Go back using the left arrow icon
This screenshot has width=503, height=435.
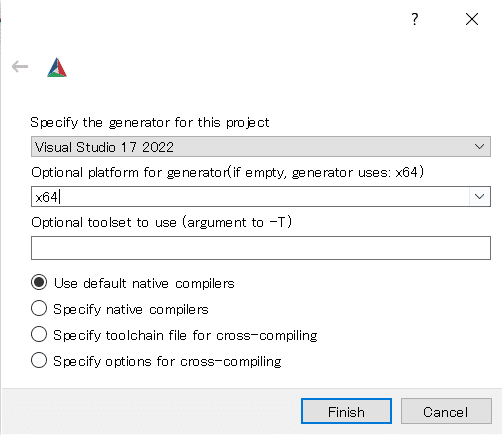pos(20,66)
